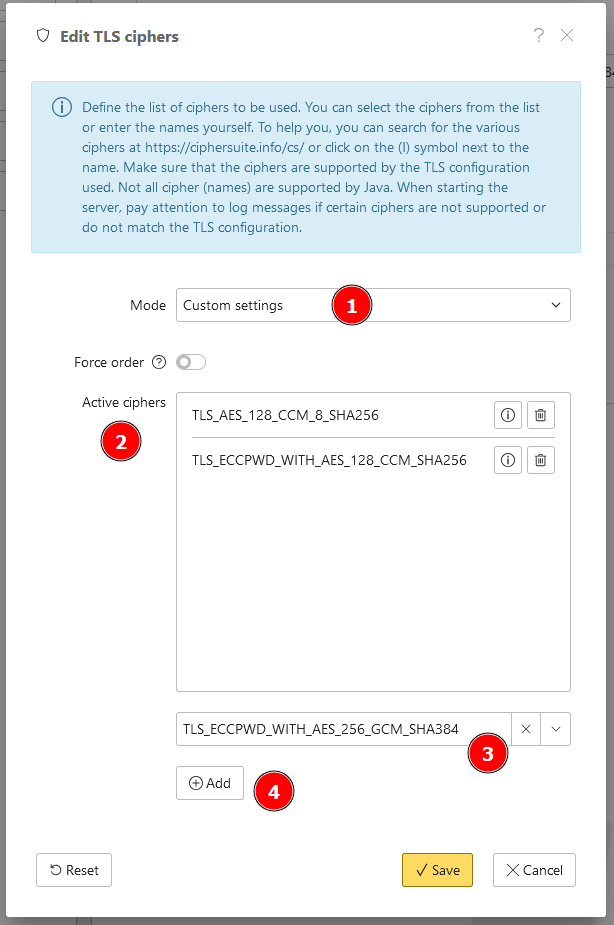Click the shield icon next to dialog title
614x925 pixels.
point(43,36)
